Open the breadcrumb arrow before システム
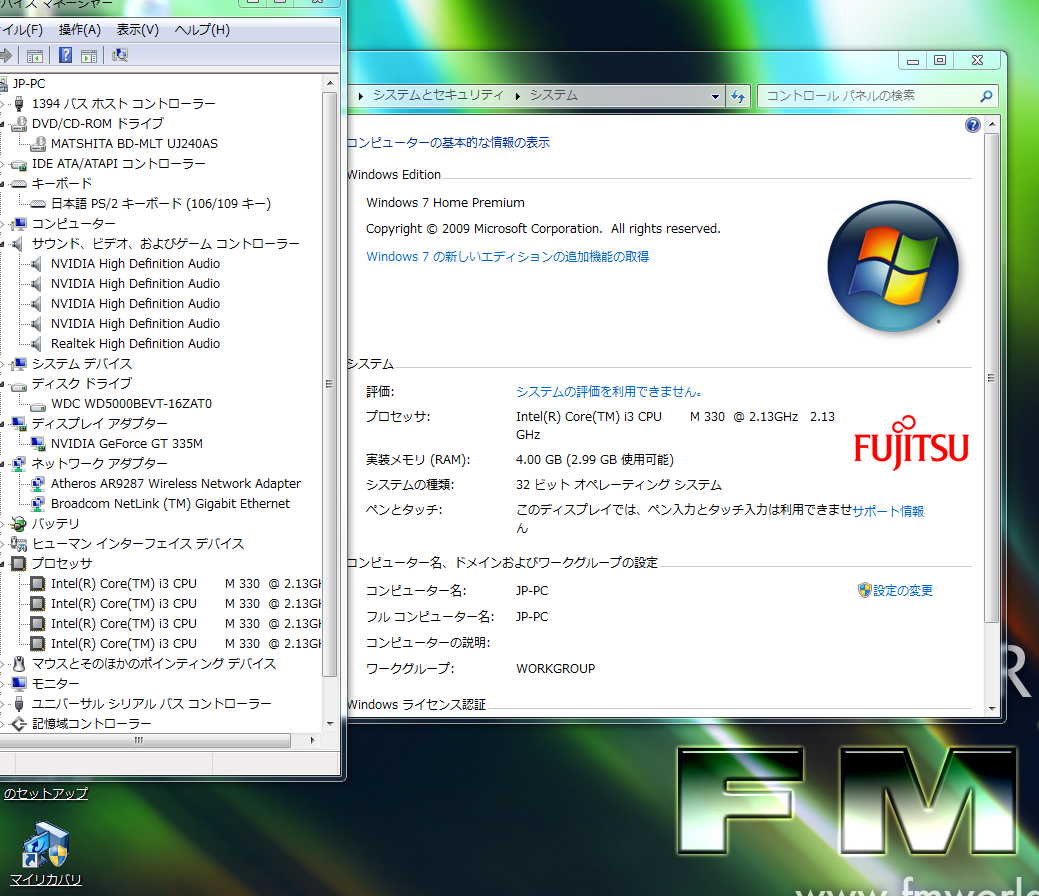 point(518,97)
